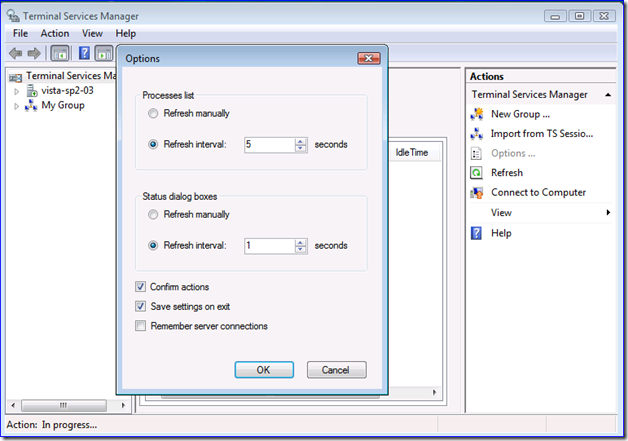Expand the vista-sp2-03 tree node
The image size is (628, 441).
16,91
